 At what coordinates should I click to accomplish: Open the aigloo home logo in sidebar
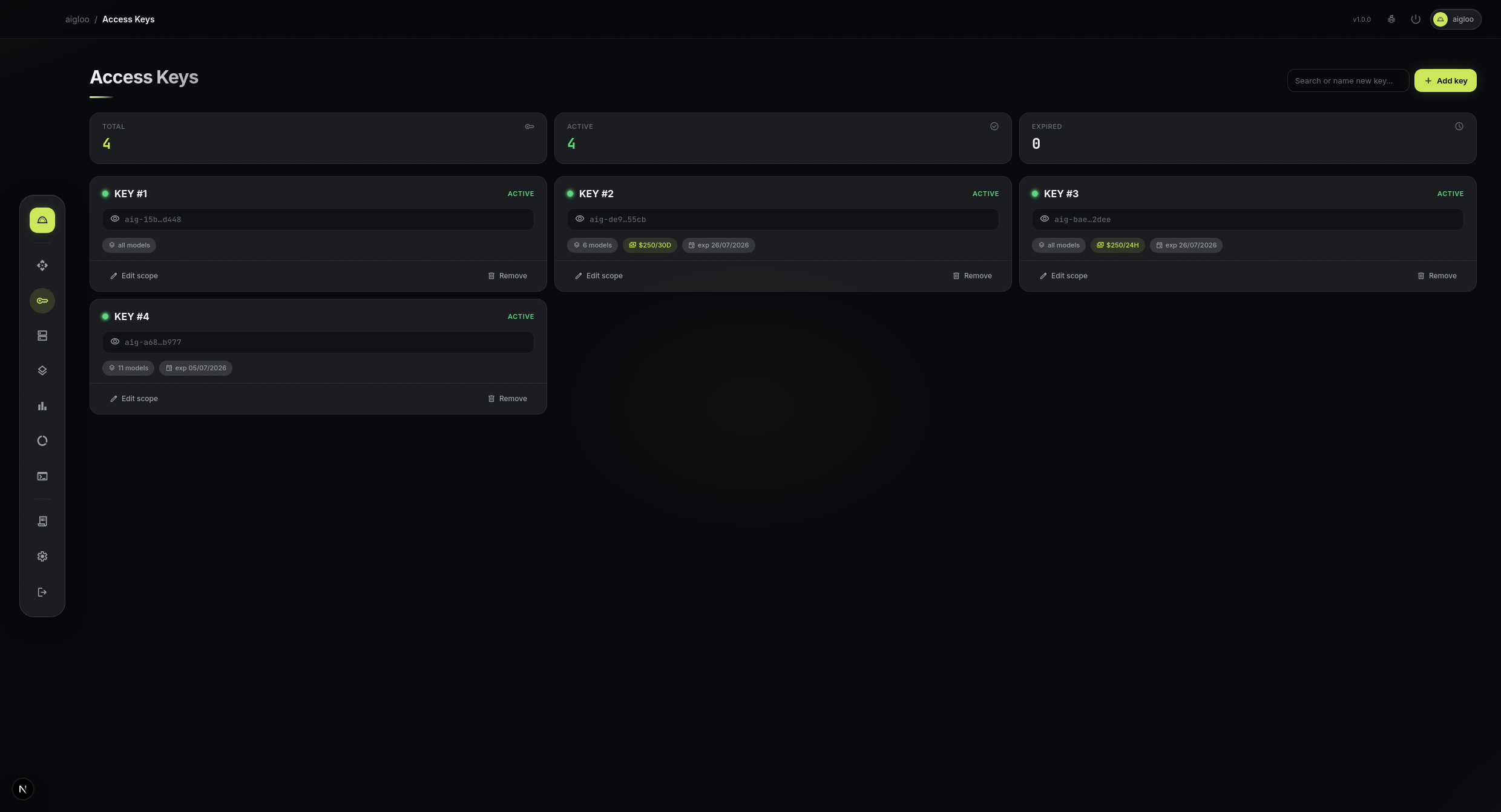pos(42,220)
